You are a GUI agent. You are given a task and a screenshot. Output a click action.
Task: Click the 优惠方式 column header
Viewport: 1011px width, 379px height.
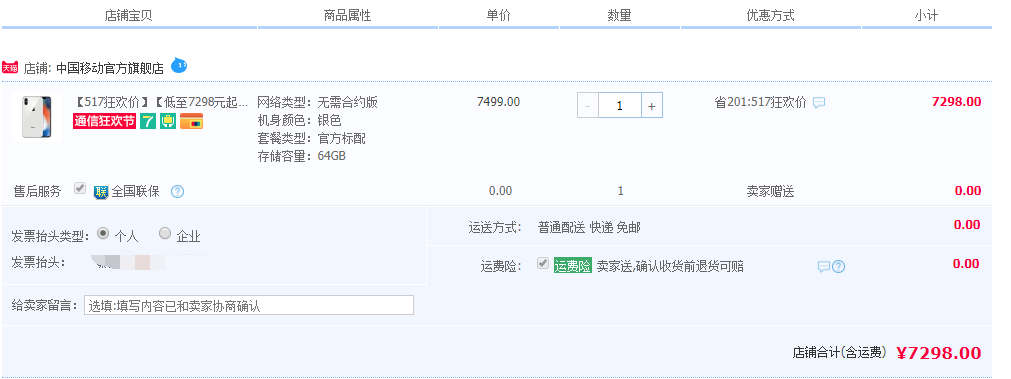(771, 15)
